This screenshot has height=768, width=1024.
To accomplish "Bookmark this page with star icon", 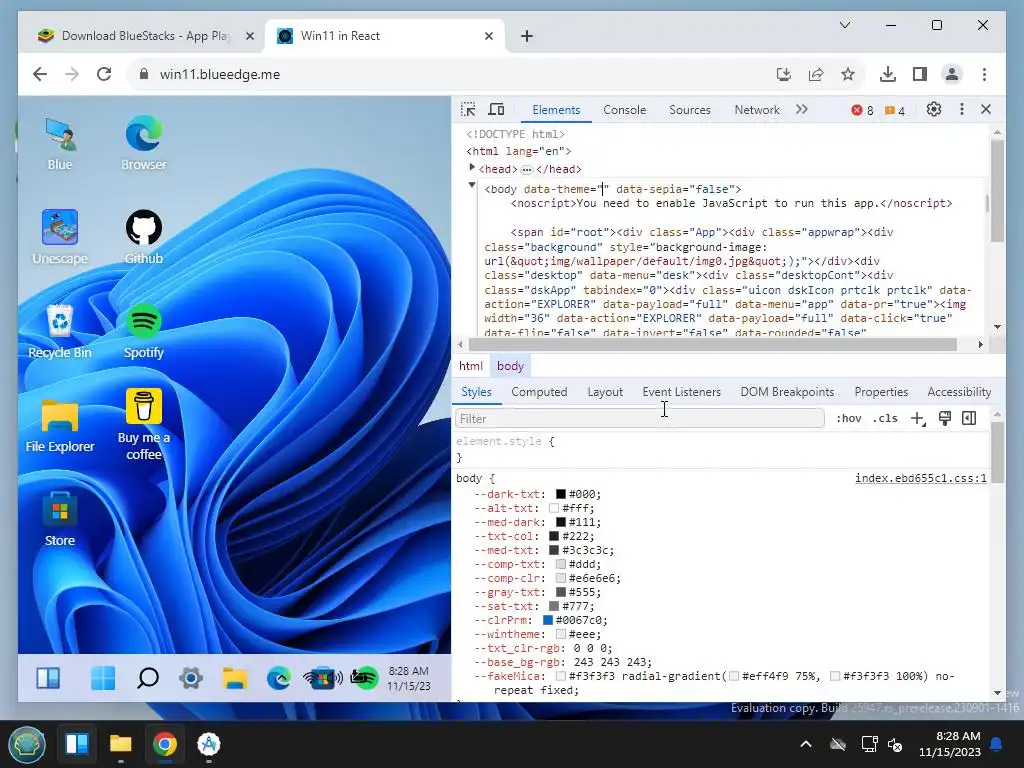I will click(848, 74).
